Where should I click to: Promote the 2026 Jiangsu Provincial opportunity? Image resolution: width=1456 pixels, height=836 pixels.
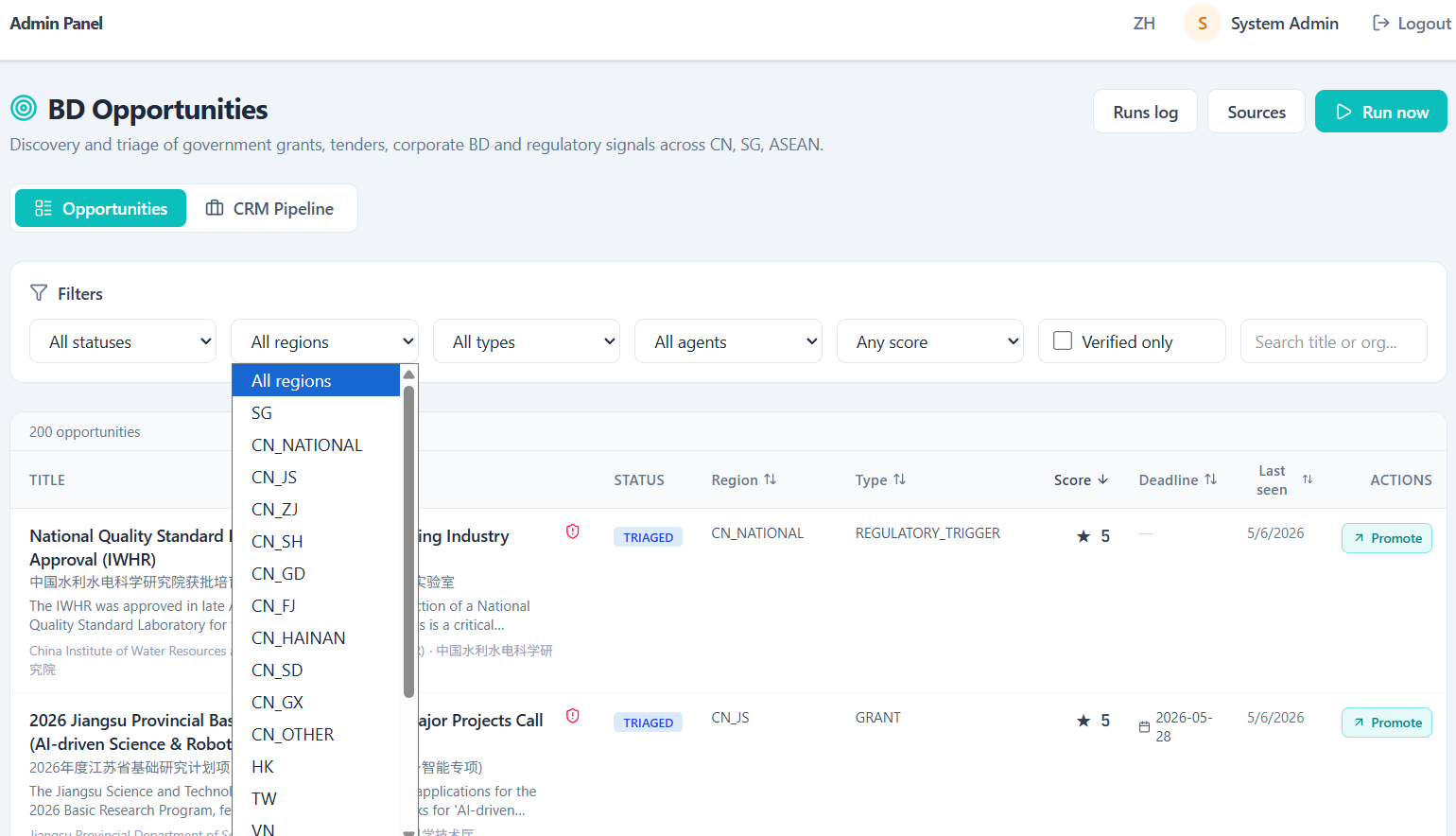[x=1387, y=723]
